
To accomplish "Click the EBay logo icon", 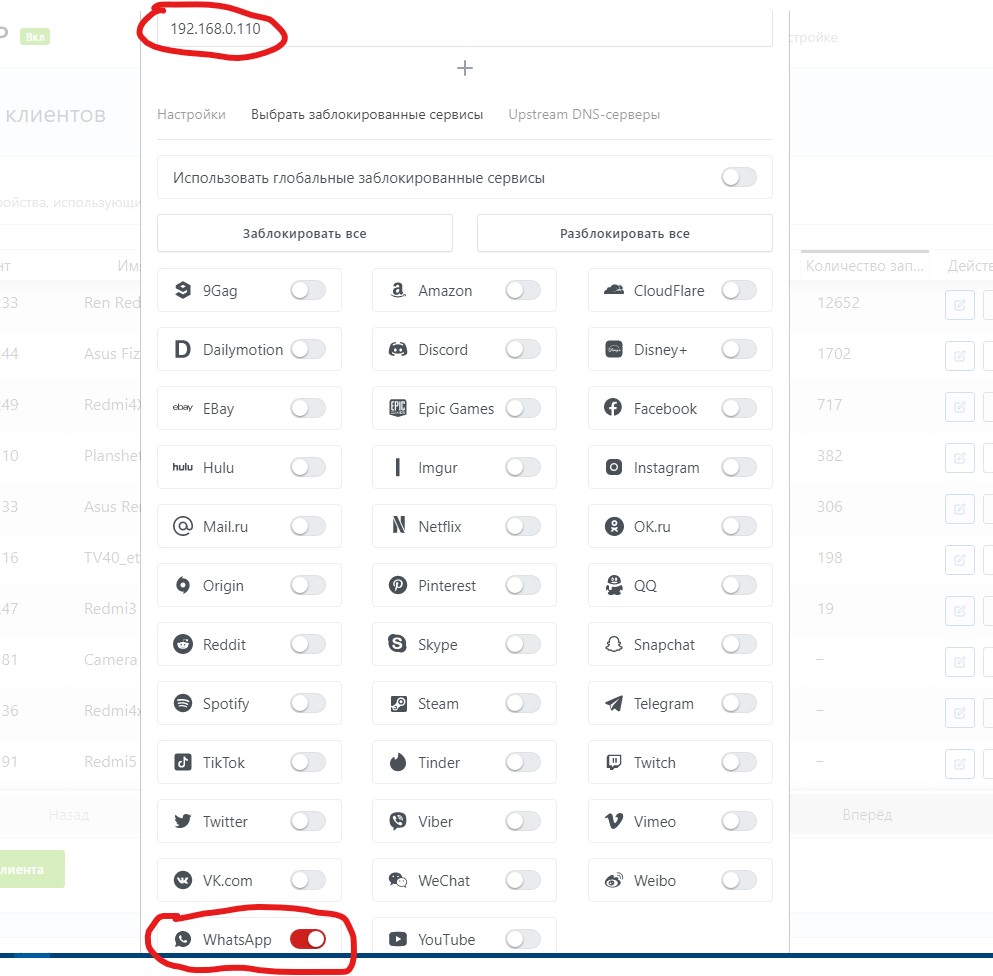I will (x=182, y=408).
